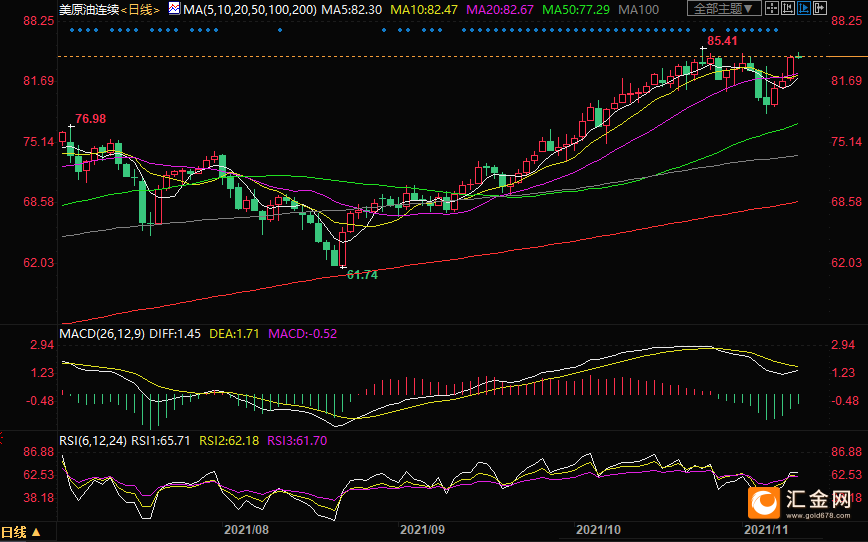This screenshot has width=868, height=542.
Task: Click the RSI1:65.71 value
Action: [x=161, y=441]
